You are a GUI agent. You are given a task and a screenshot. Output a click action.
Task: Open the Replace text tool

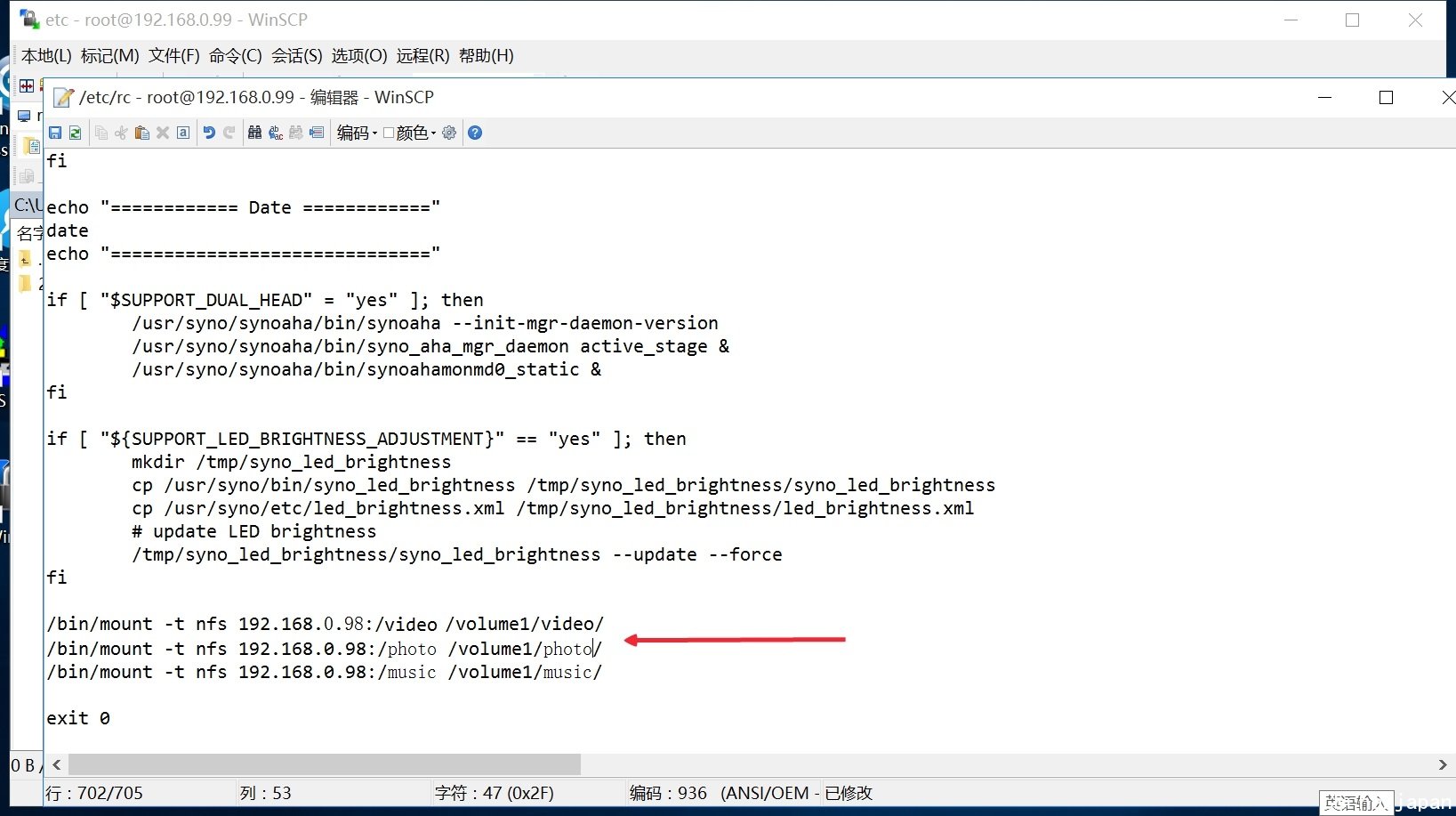pos(276,133)
